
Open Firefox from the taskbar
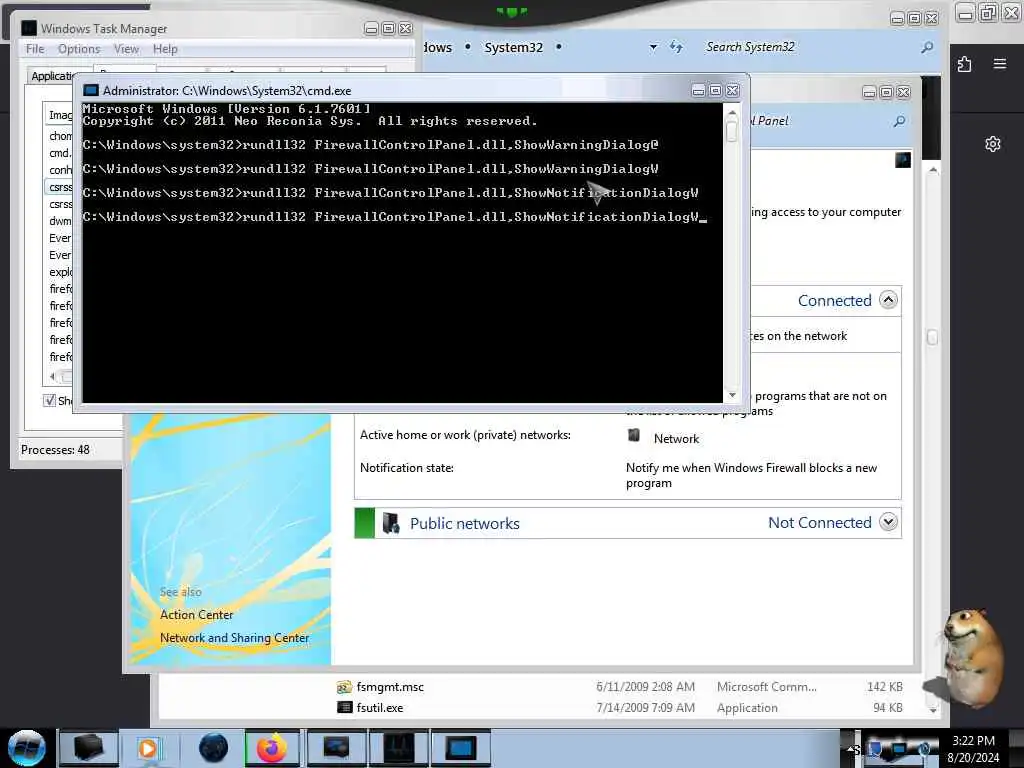(x=272, y=748)
